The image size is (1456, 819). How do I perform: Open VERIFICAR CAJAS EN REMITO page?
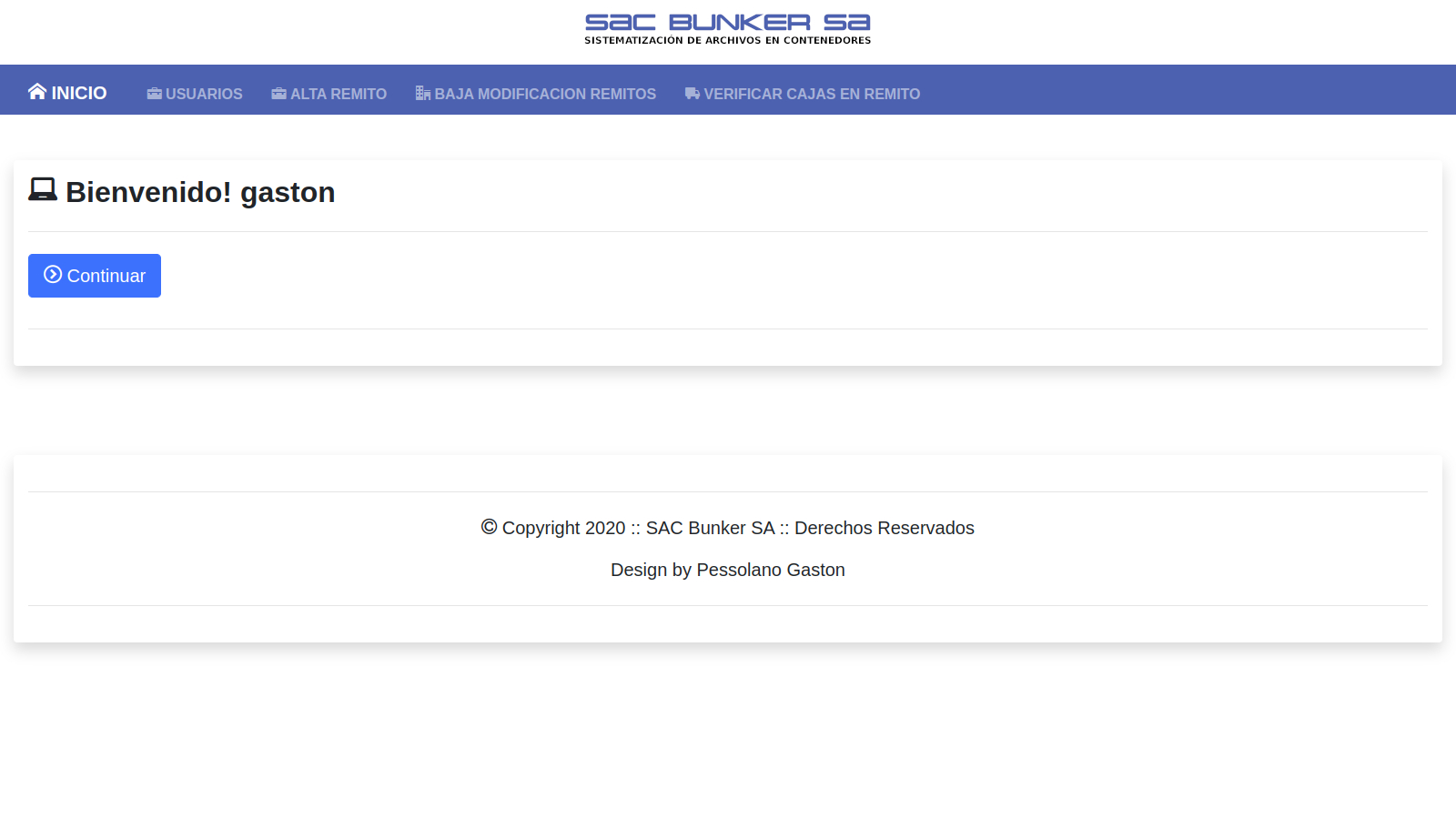[811, 94]
